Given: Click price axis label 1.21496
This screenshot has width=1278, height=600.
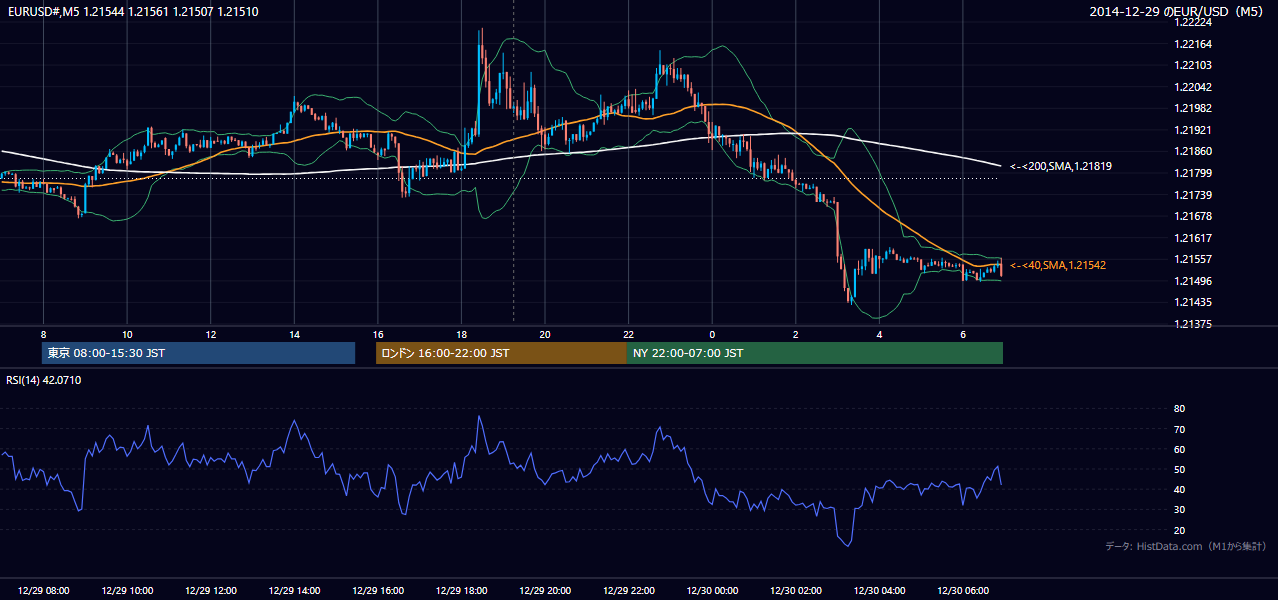Looking at the screenshot, I should [1192, 281].
